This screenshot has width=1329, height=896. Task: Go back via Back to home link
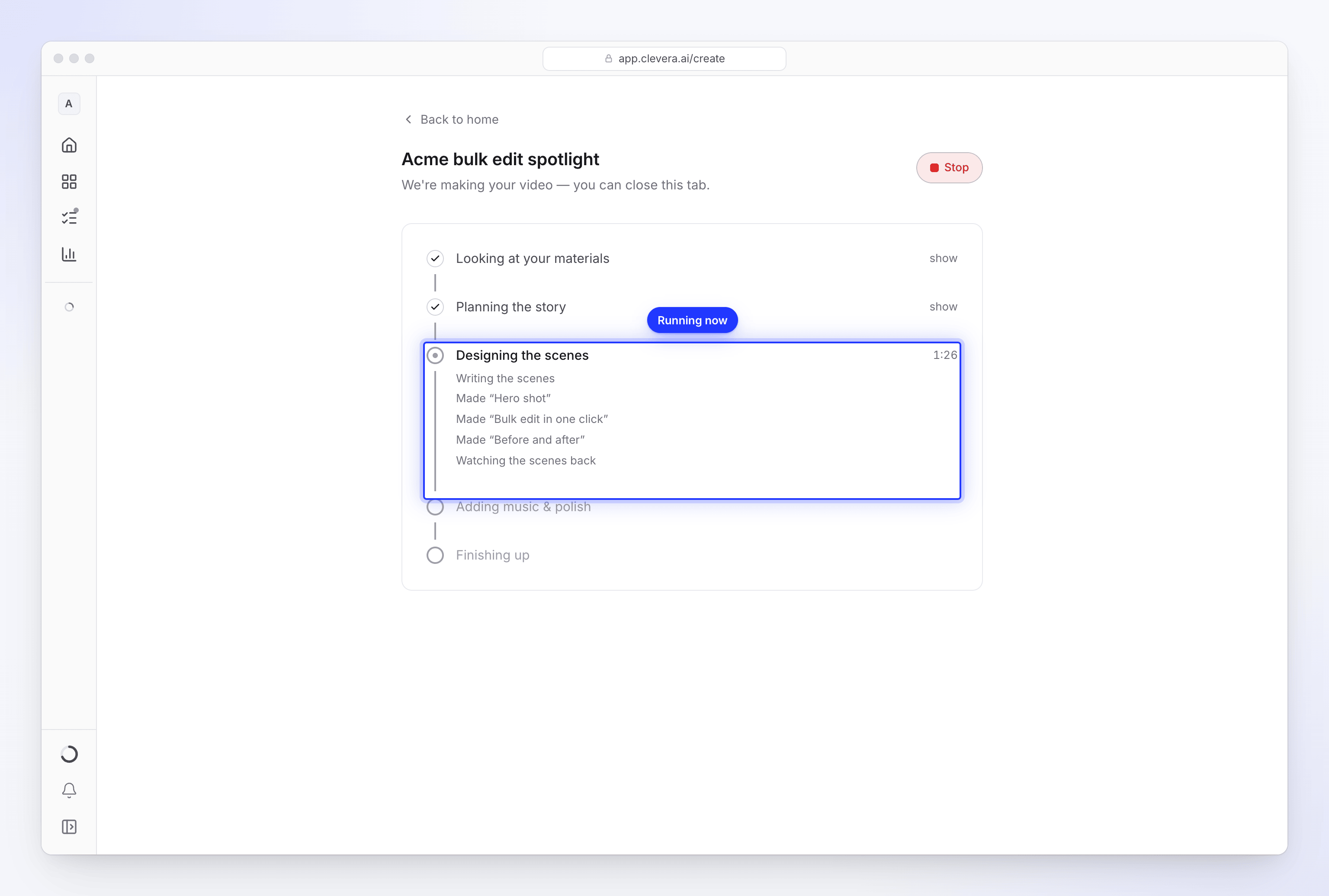click(451, 119)
